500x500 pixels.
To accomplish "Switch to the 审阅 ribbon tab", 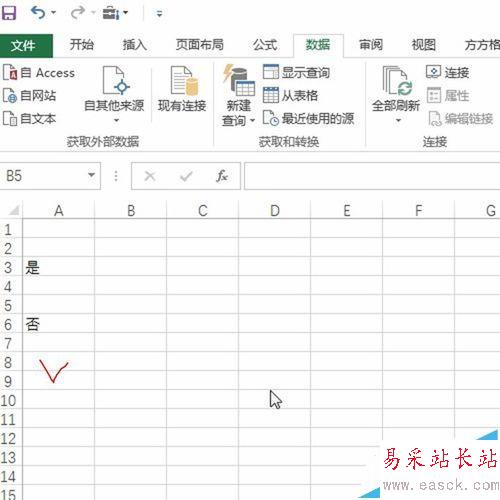I will click(371, 45).
